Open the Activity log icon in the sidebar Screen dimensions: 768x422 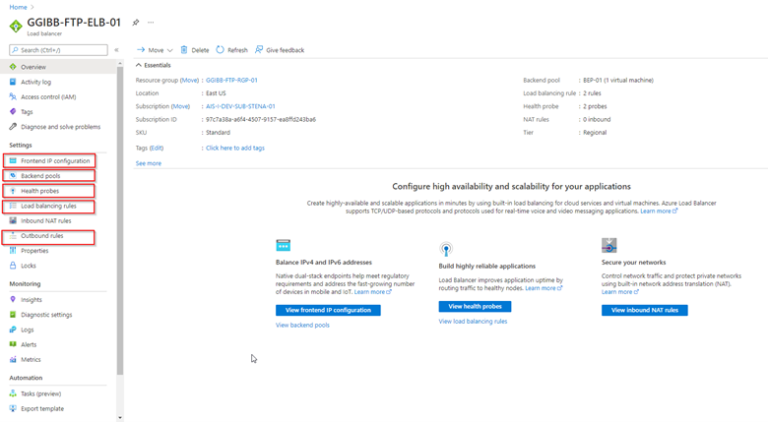13,82
